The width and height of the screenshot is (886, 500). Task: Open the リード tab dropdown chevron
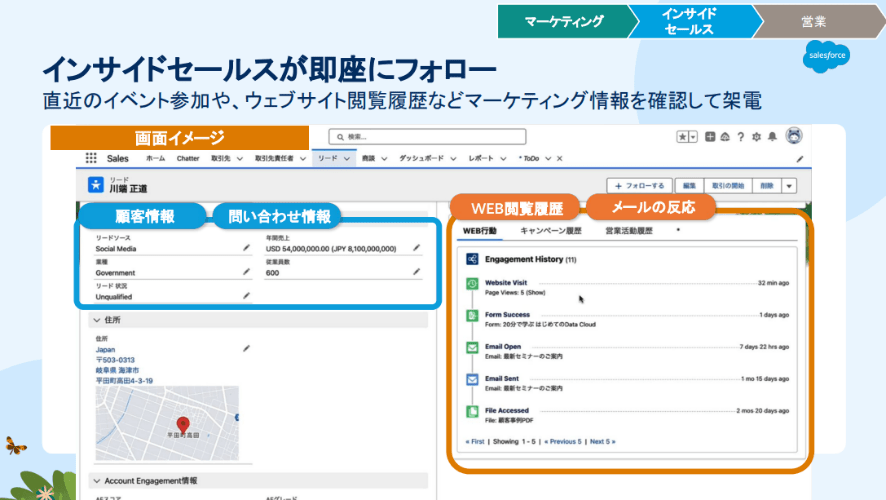(348, 159)
